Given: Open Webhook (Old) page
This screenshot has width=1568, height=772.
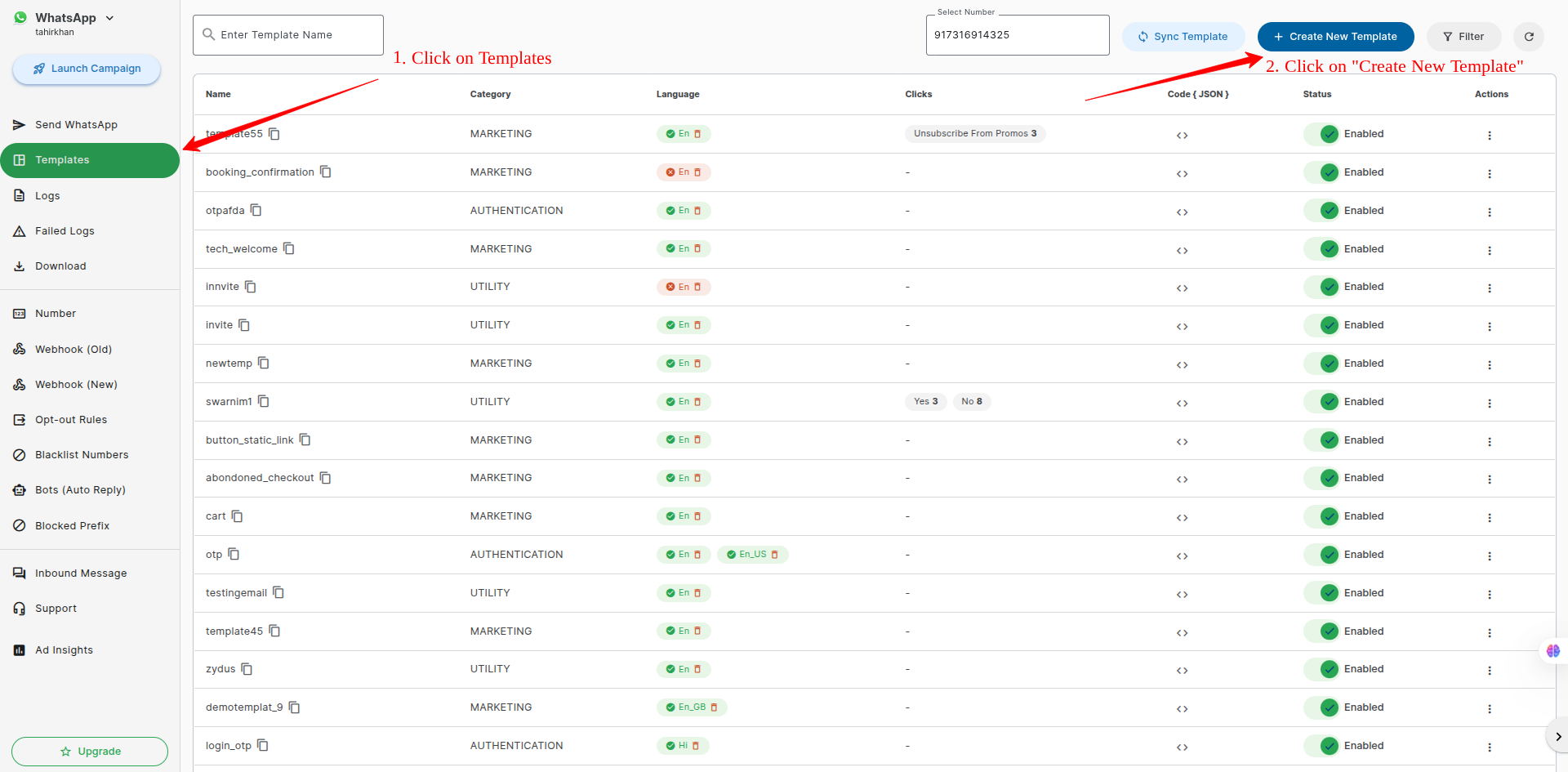Looking at the screenshot, I should (90, 350).
